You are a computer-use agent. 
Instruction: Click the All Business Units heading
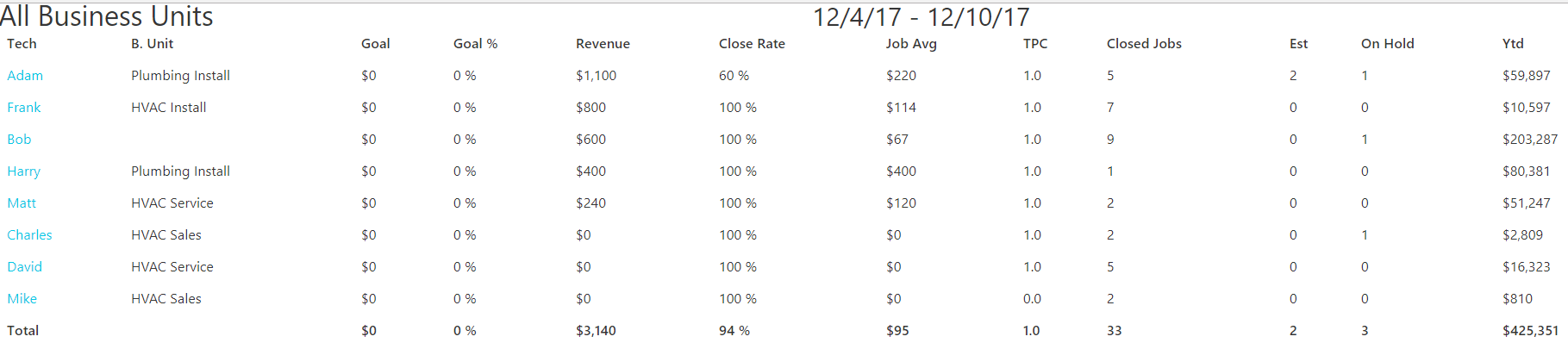point(107,16)
